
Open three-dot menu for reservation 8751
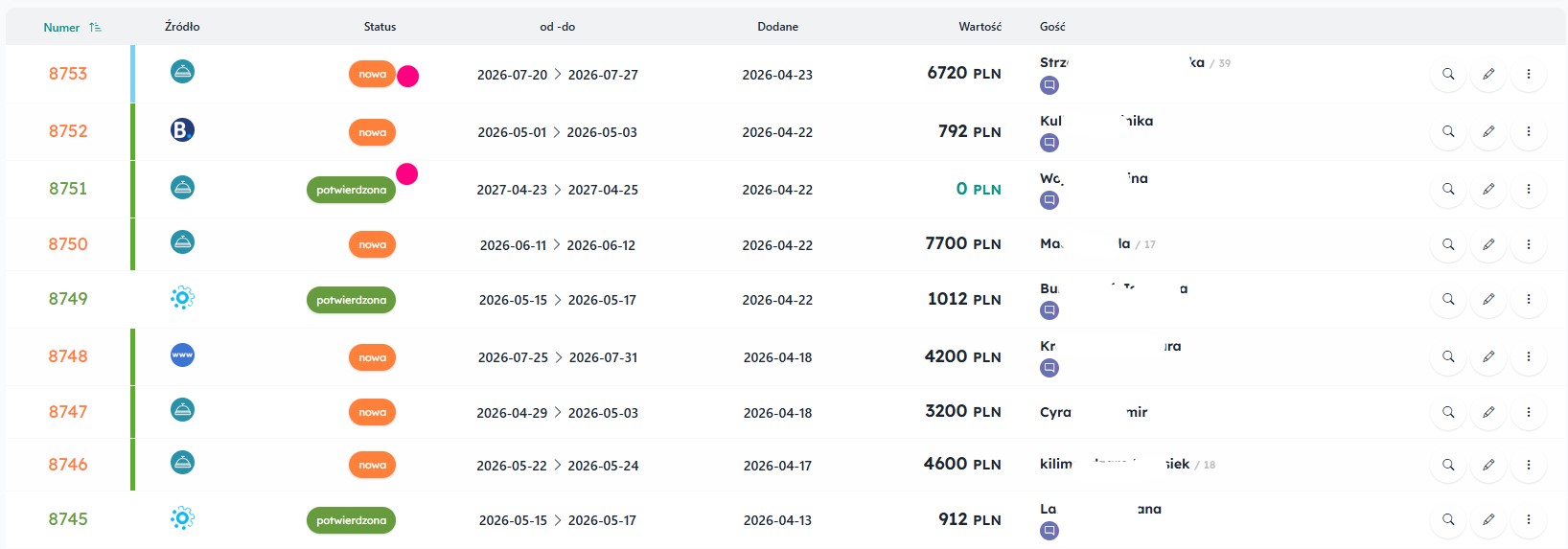(1529, 189)
